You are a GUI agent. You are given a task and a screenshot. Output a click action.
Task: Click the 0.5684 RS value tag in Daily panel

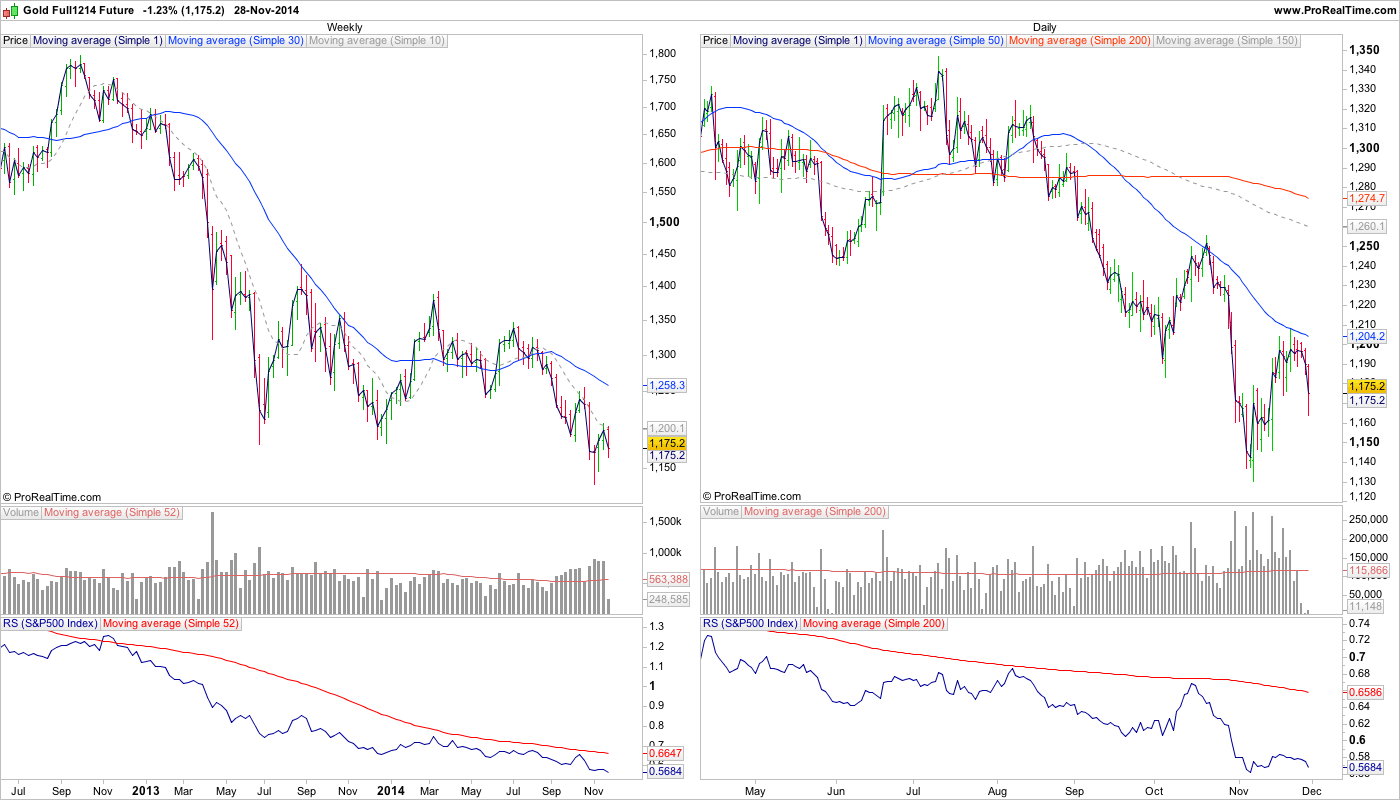(x=1366, y=768)
